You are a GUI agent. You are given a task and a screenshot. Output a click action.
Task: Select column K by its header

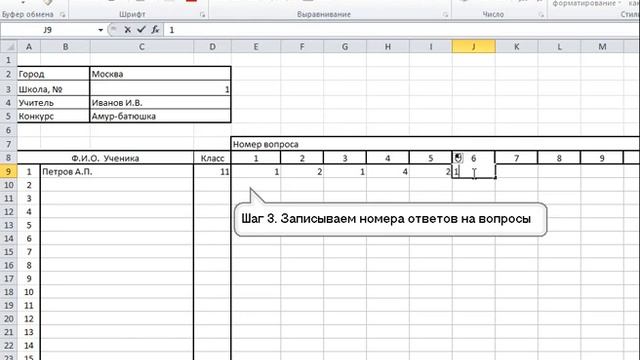516,47
